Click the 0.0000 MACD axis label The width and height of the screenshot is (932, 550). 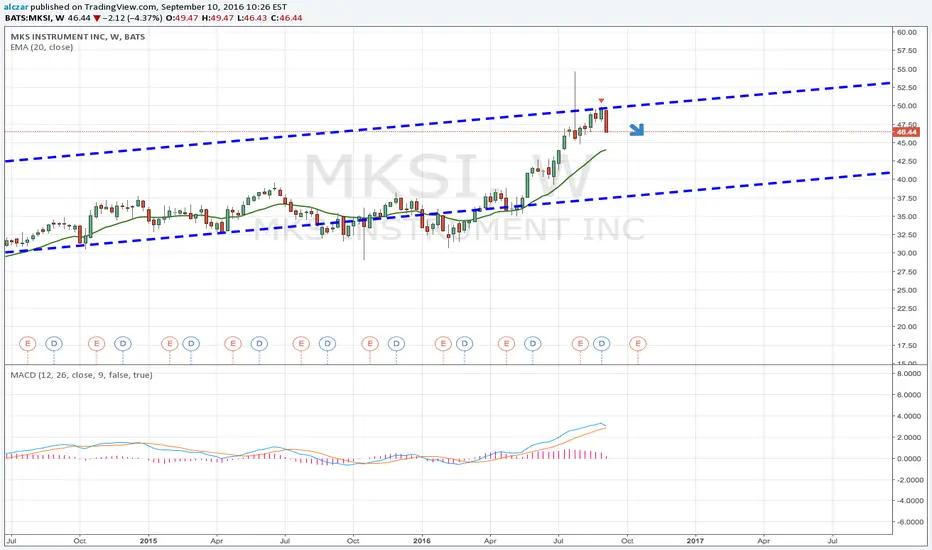[909, 459]
